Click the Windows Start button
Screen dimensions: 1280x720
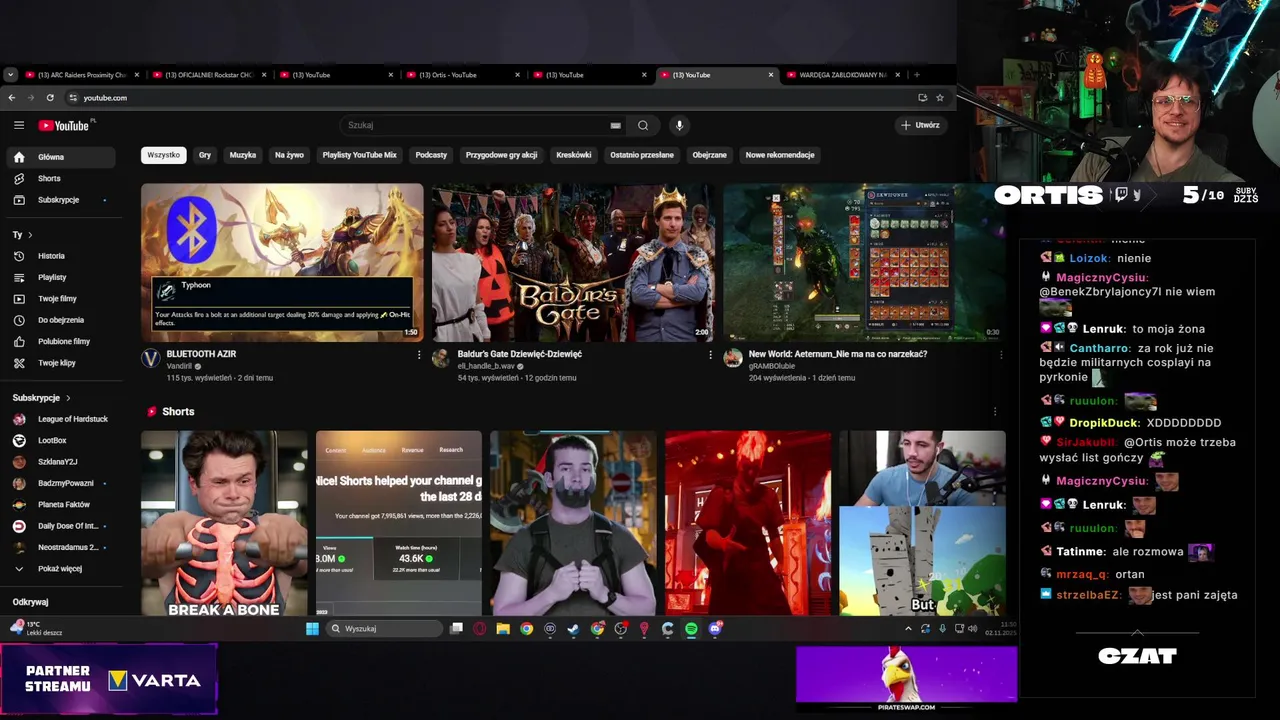coord(312,629)
